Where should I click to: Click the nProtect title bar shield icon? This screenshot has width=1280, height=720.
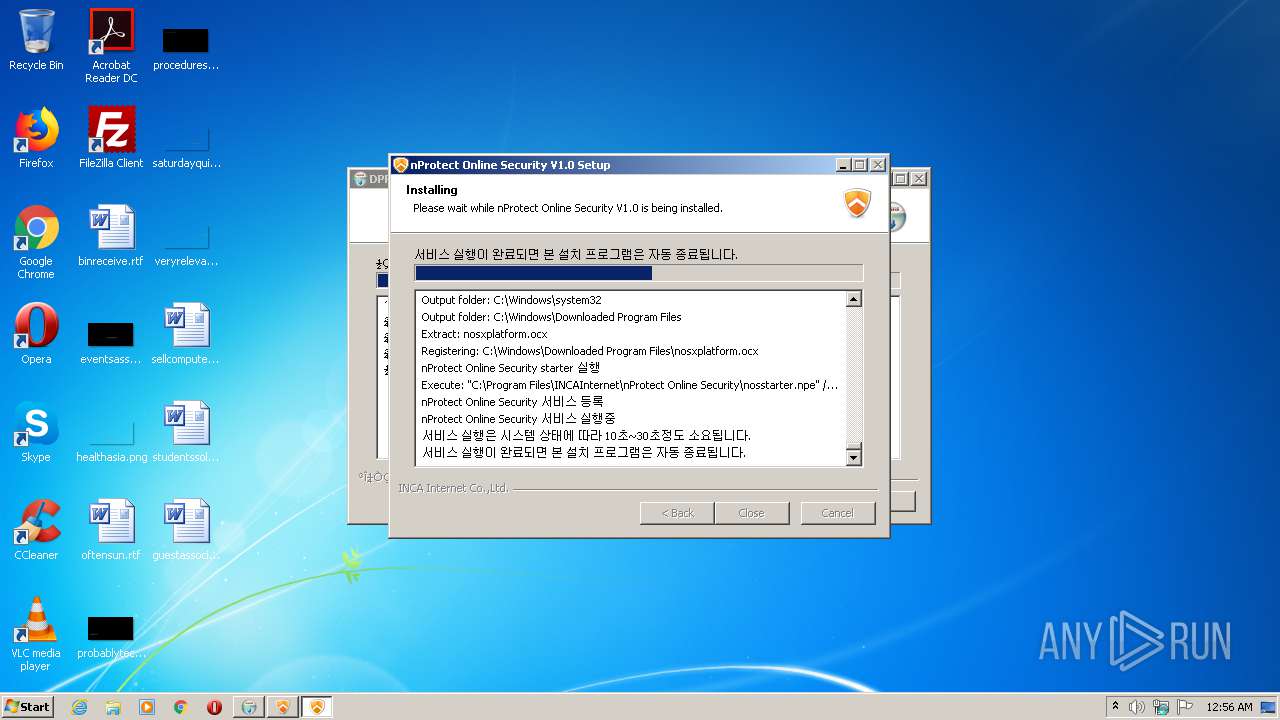click(x=401, y=165)
